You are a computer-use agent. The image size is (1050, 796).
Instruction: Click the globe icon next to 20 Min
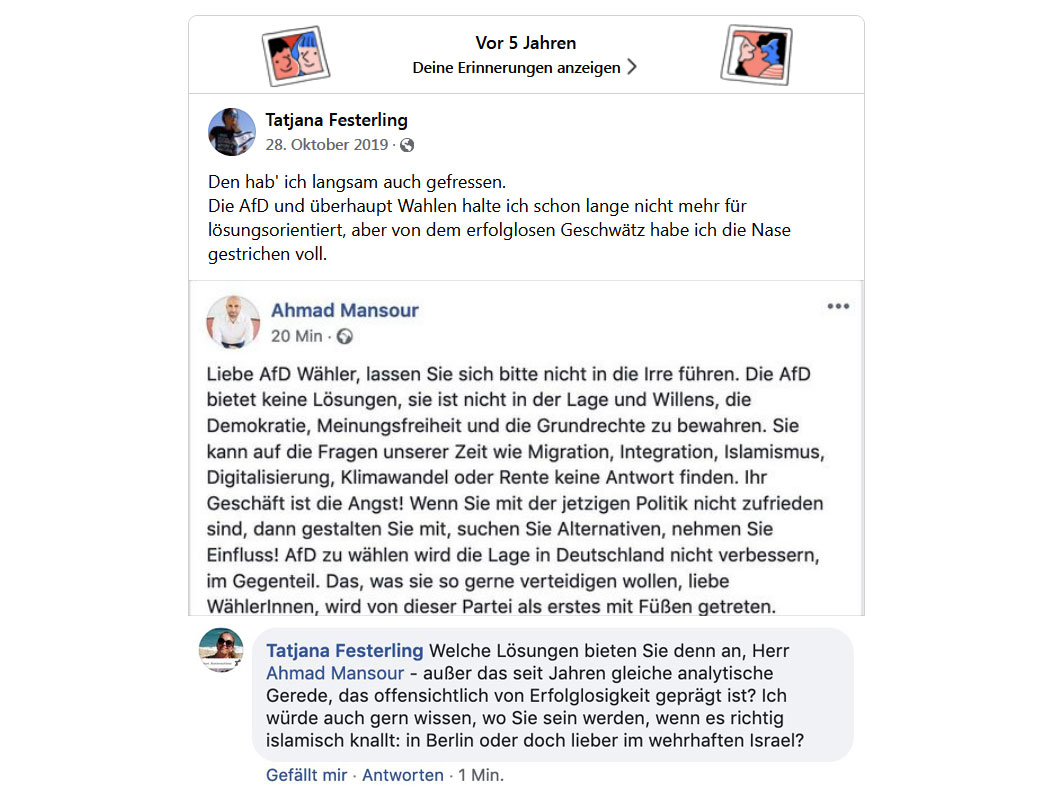(345, 336)
